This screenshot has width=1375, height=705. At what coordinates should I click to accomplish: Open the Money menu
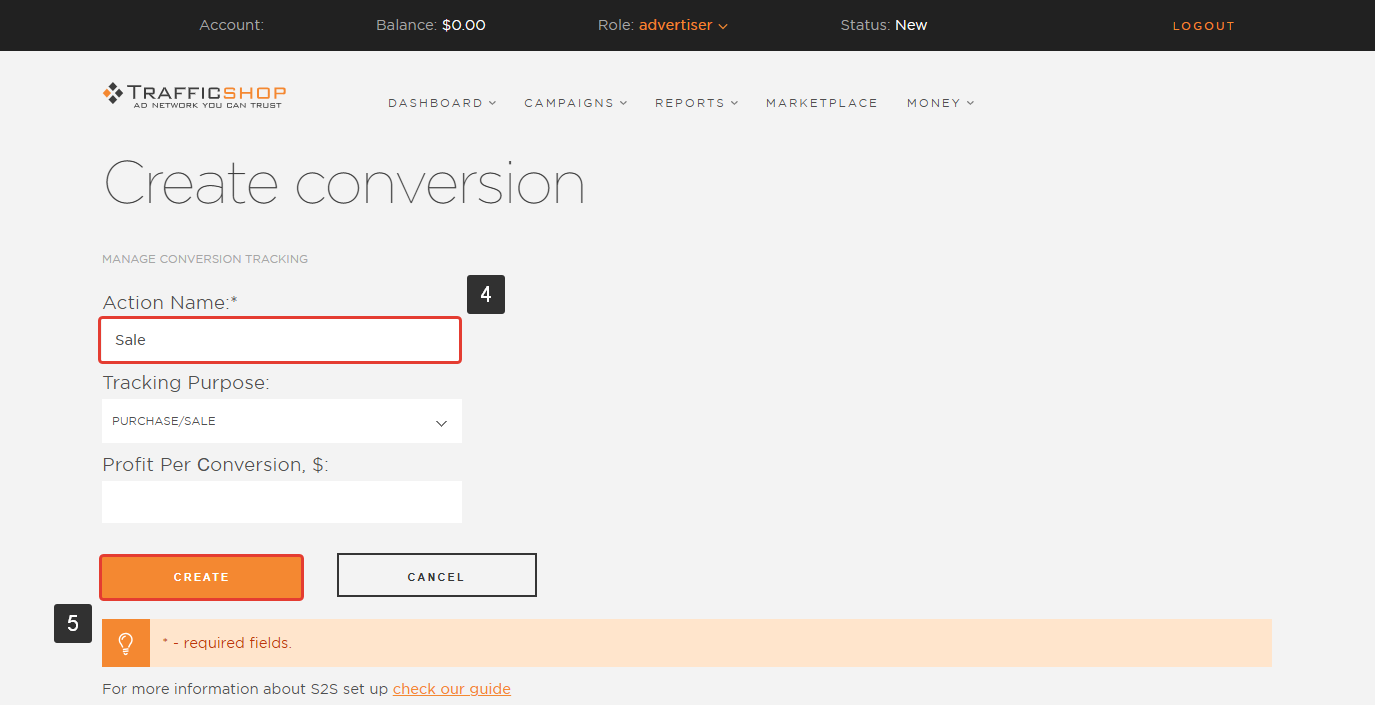coord(940,103)
